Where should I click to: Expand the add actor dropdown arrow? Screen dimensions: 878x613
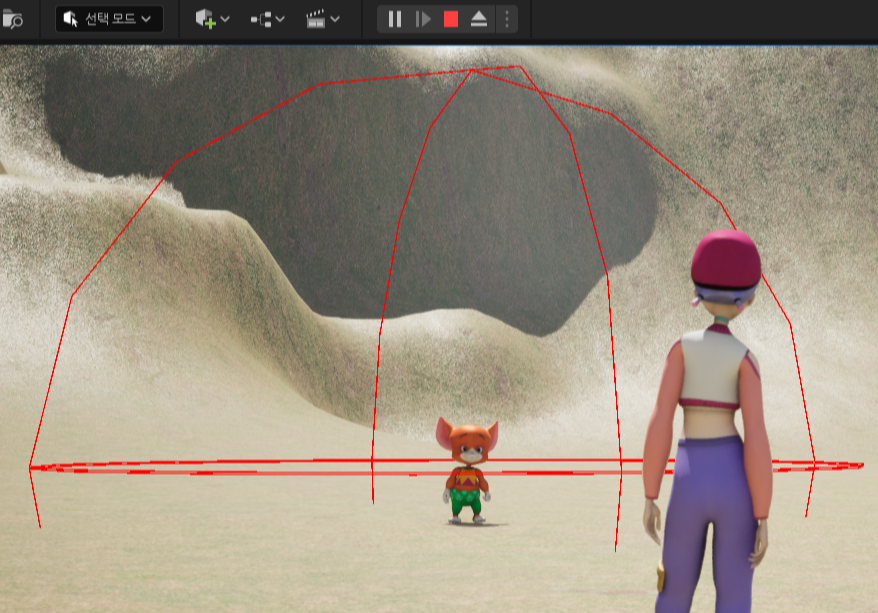[x=225, y=19]
